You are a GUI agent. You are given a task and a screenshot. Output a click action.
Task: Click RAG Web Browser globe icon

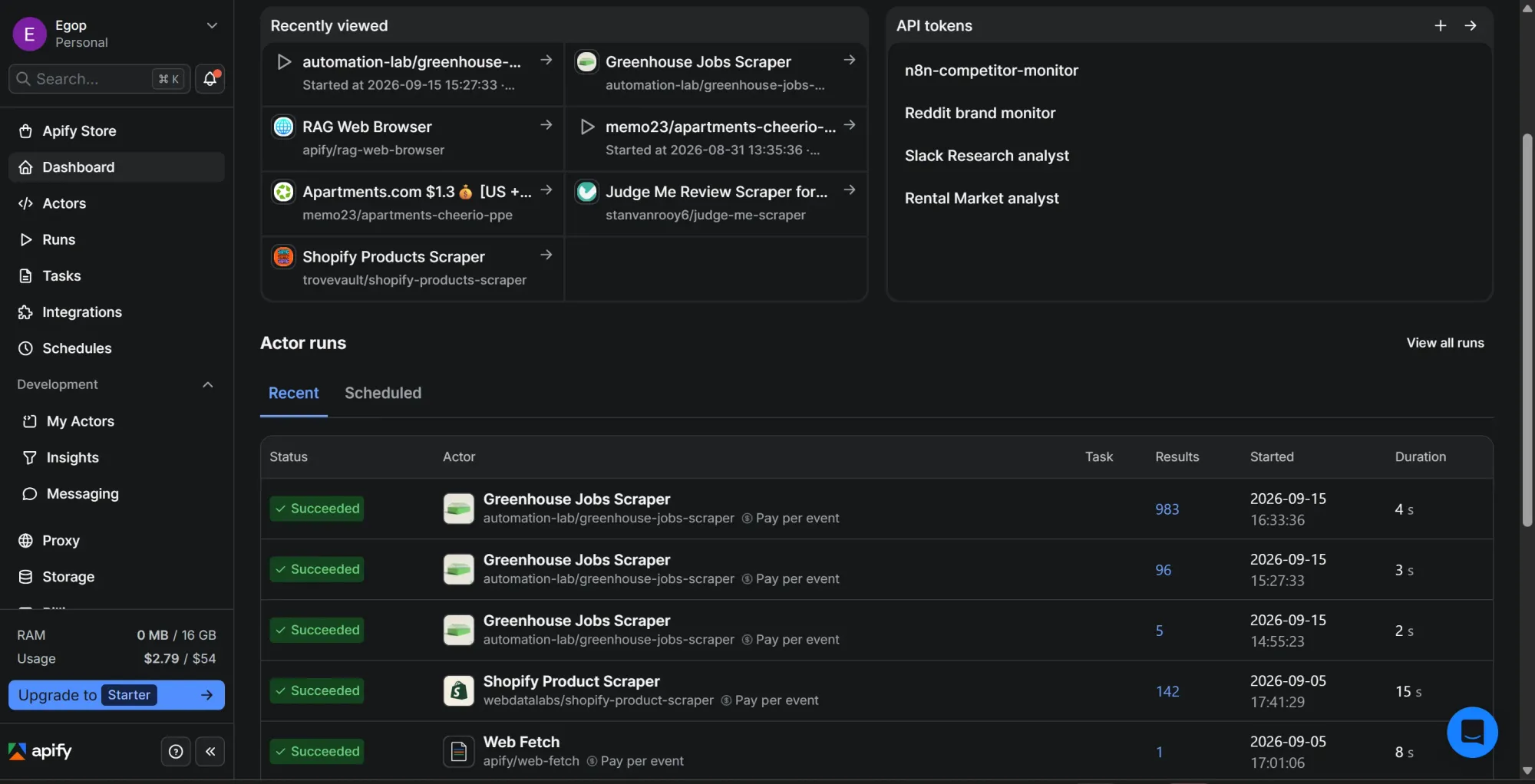point(283,127)
